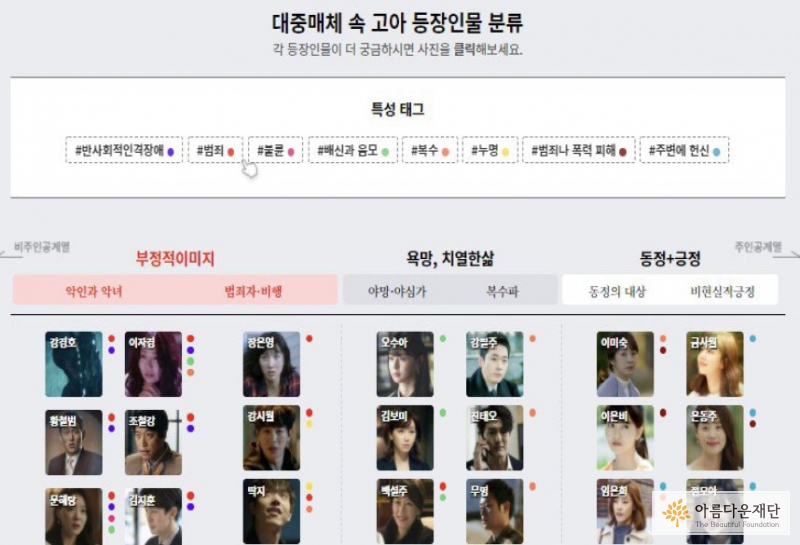800x545 pixels.
Task: Select the #누명 yellow tag
Action: [x=490, y=150]
